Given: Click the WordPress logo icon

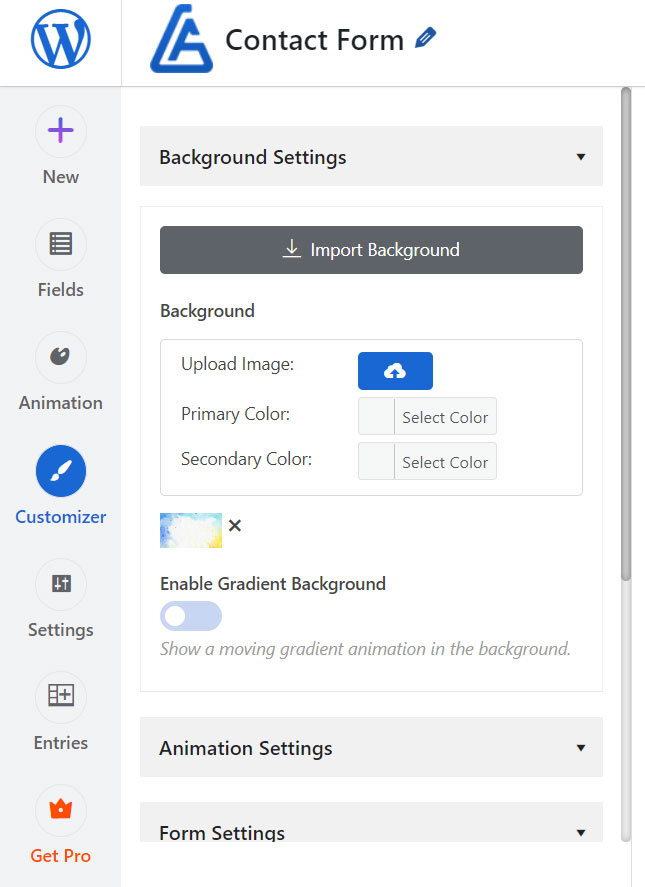Looking at the screenshot, I should click(x=60, y=41).
